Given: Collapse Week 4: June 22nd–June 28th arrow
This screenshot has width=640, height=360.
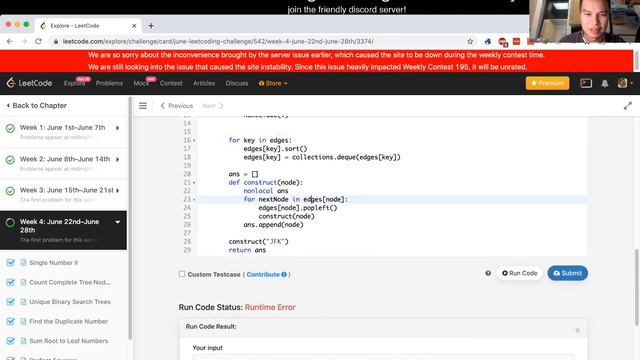Looking at the screenshot, I should click(118, 222).
